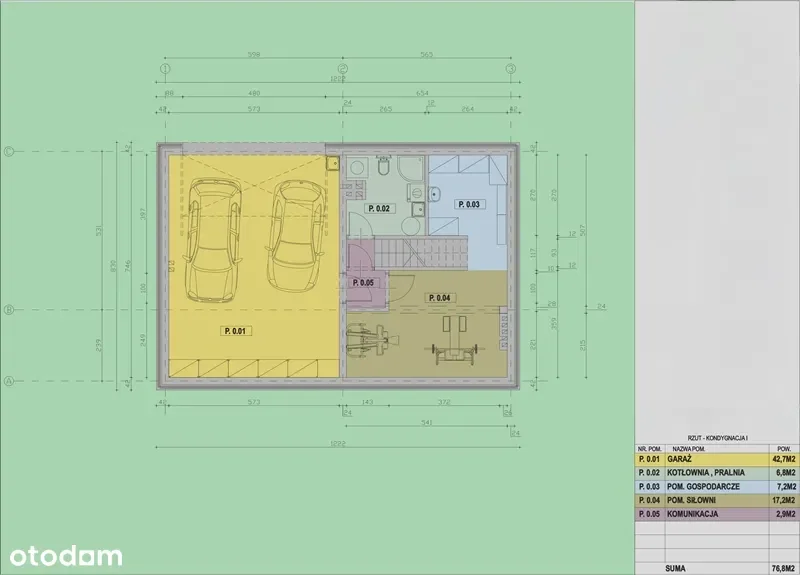Click the P. 0.02 room label on plan
The width and height of the screenshot is (800, 575).
click(378, 208)
